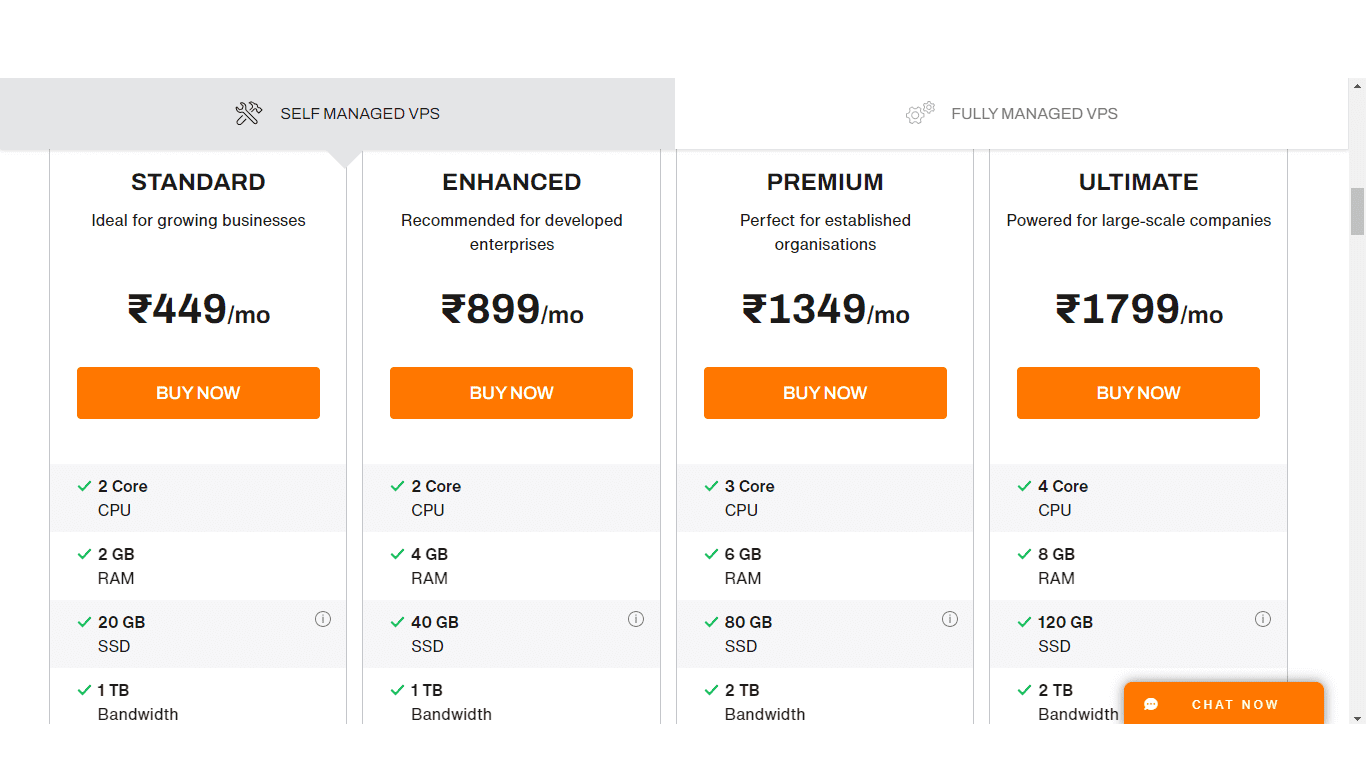1366x768 pixels.
Task: Buy the Standard plan at ₹449/mo
Action: click(198, 393)
